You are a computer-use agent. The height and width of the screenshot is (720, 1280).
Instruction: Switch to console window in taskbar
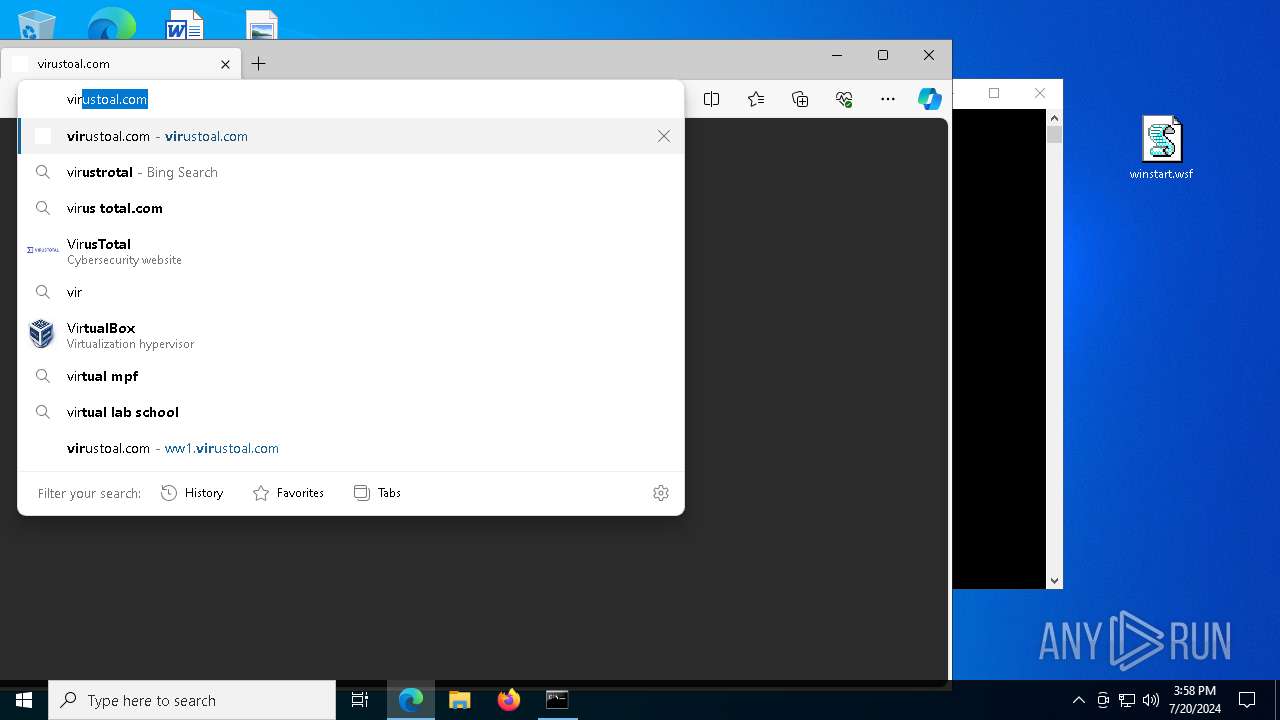tap(557, 700)
